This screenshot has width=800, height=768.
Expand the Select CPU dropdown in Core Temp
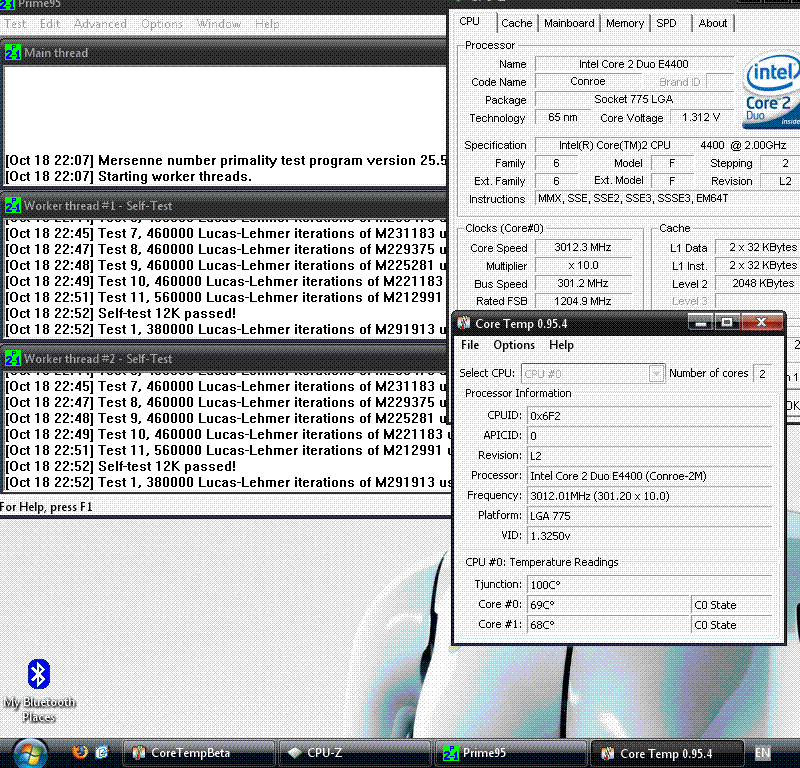point(656,374)
